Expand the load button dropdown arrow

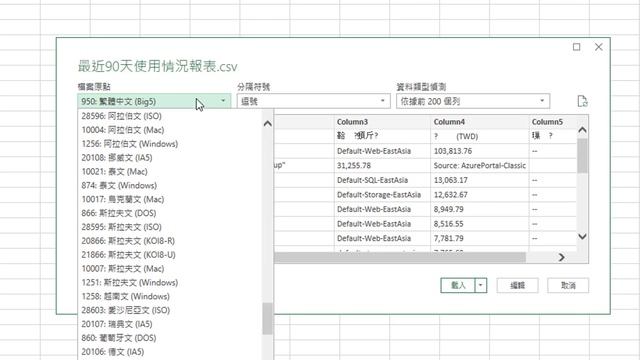(x=481, y=285)
